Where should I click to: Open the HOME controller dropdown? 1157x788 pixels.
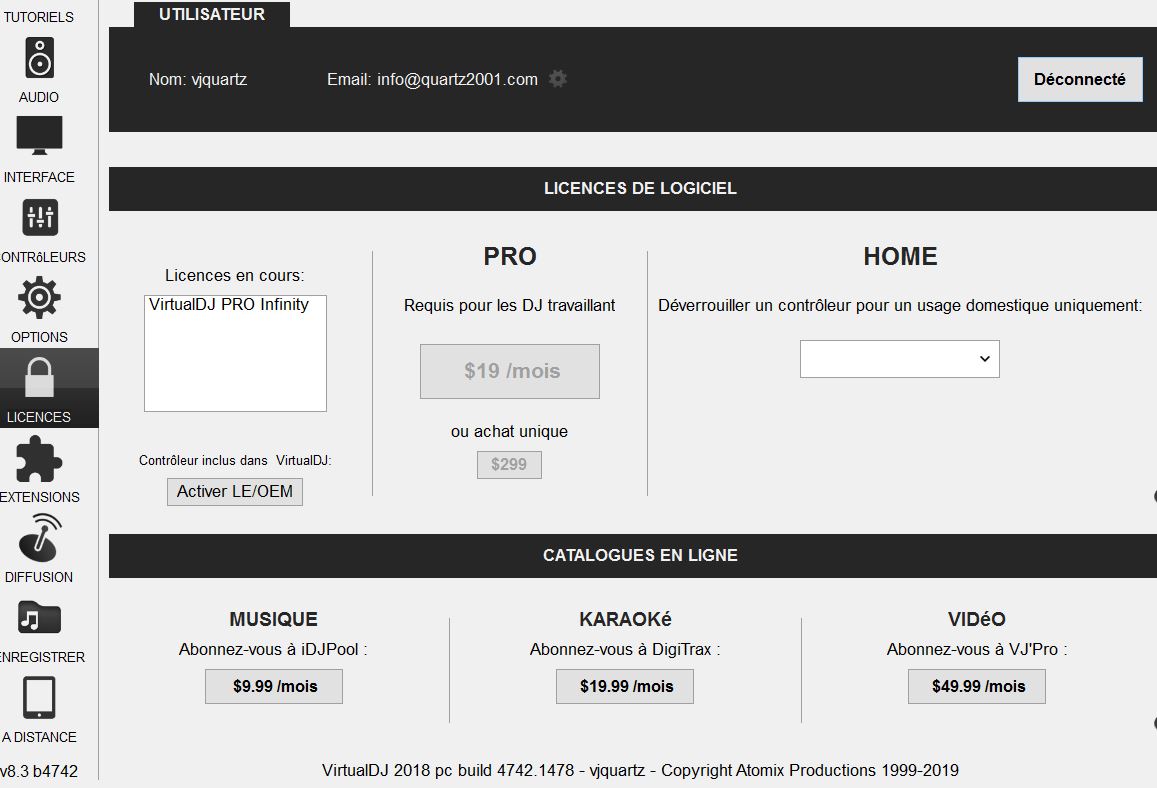[x=899, y=359]
